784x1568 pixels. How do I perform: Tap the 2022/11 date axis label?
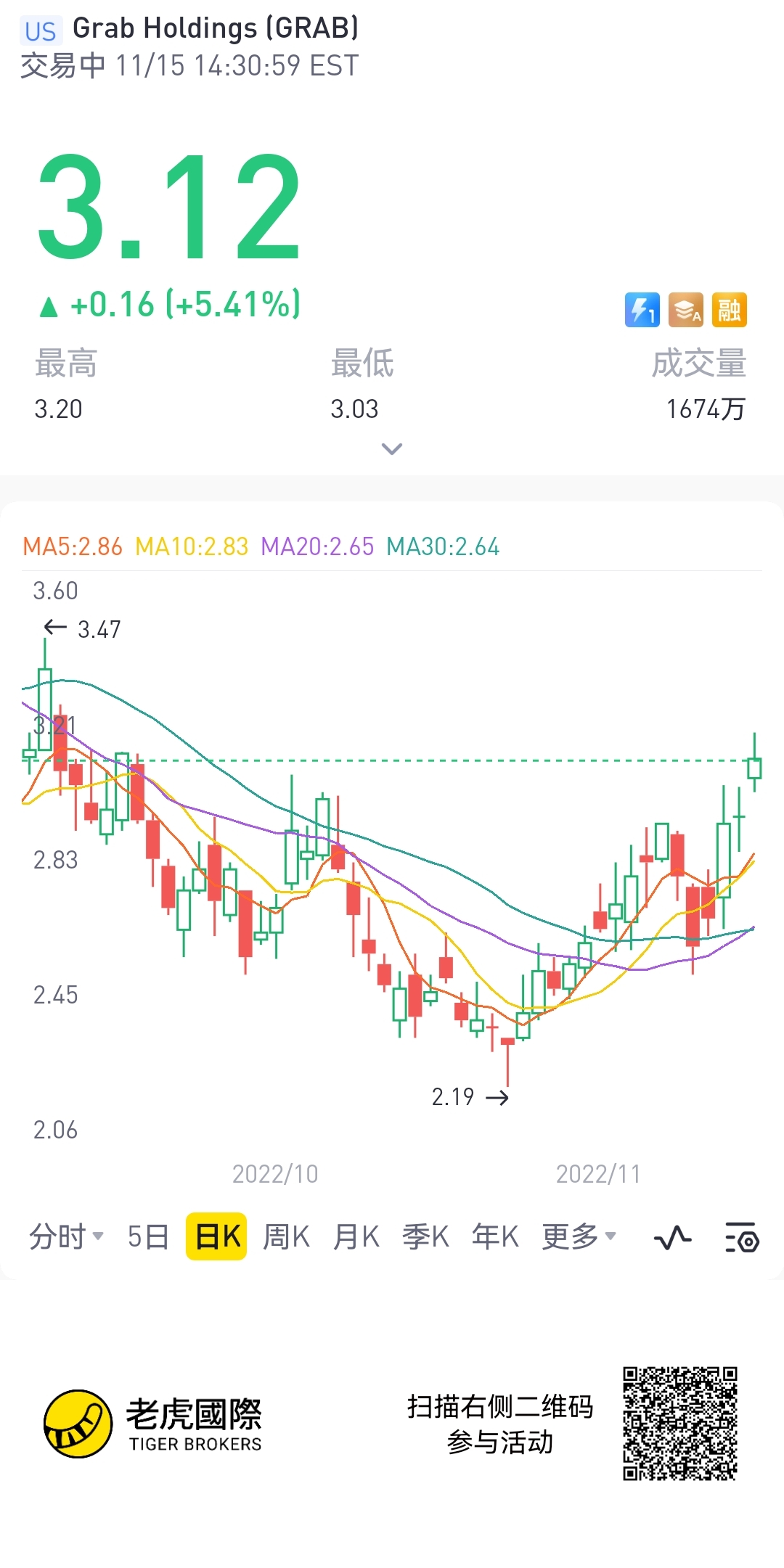(x=598, y=1174)
